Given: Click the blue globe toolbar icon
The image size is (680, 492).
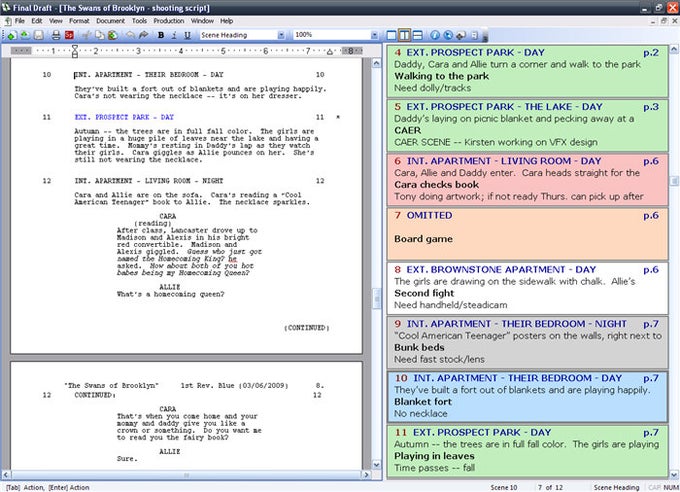Looking at the screenshot, I should click(x=448, y=35).
